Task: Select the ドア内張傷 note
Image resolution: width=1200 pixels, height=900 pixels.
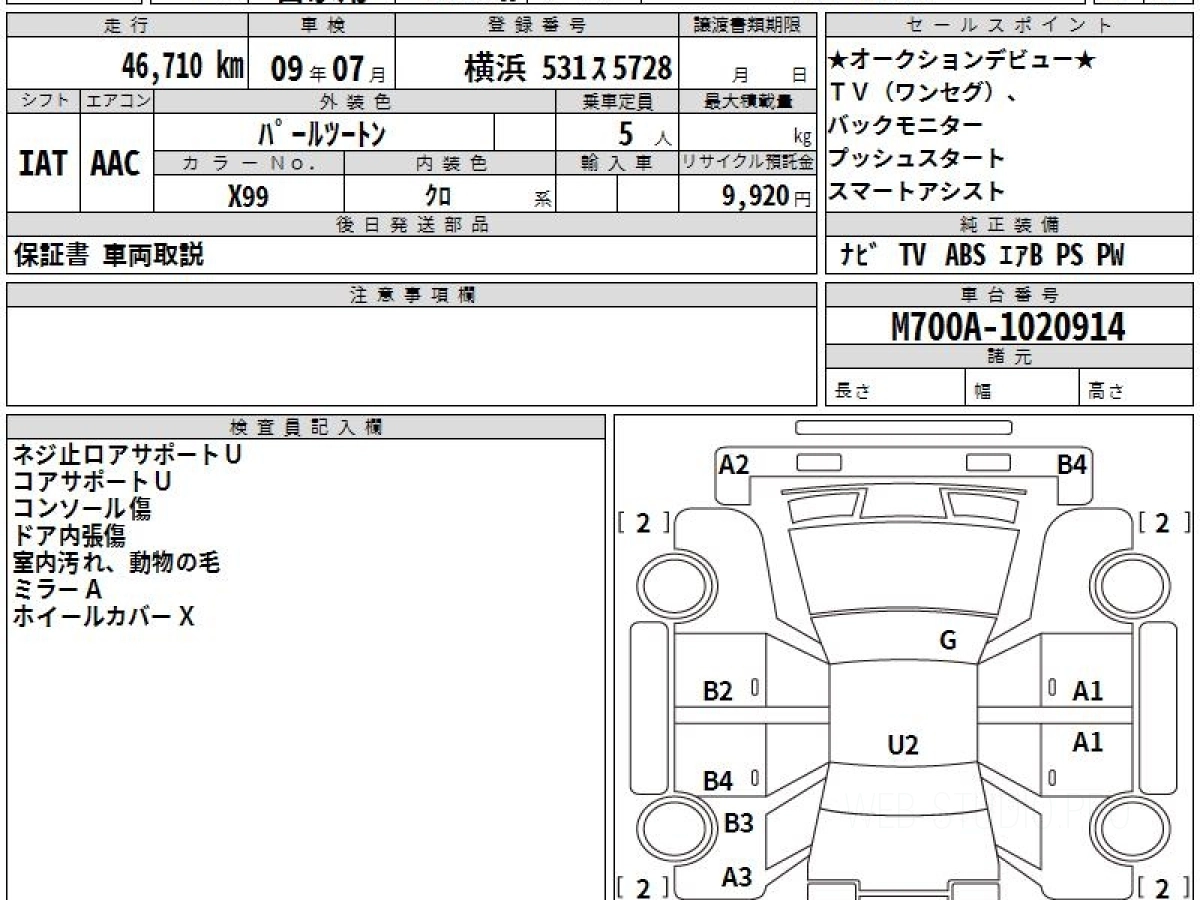Action: (70, 535)
